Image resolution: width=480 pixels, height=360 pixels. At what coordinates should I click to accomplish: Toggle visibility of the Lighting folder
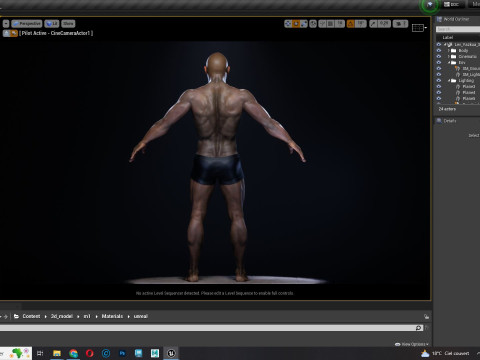click(439, 80)
